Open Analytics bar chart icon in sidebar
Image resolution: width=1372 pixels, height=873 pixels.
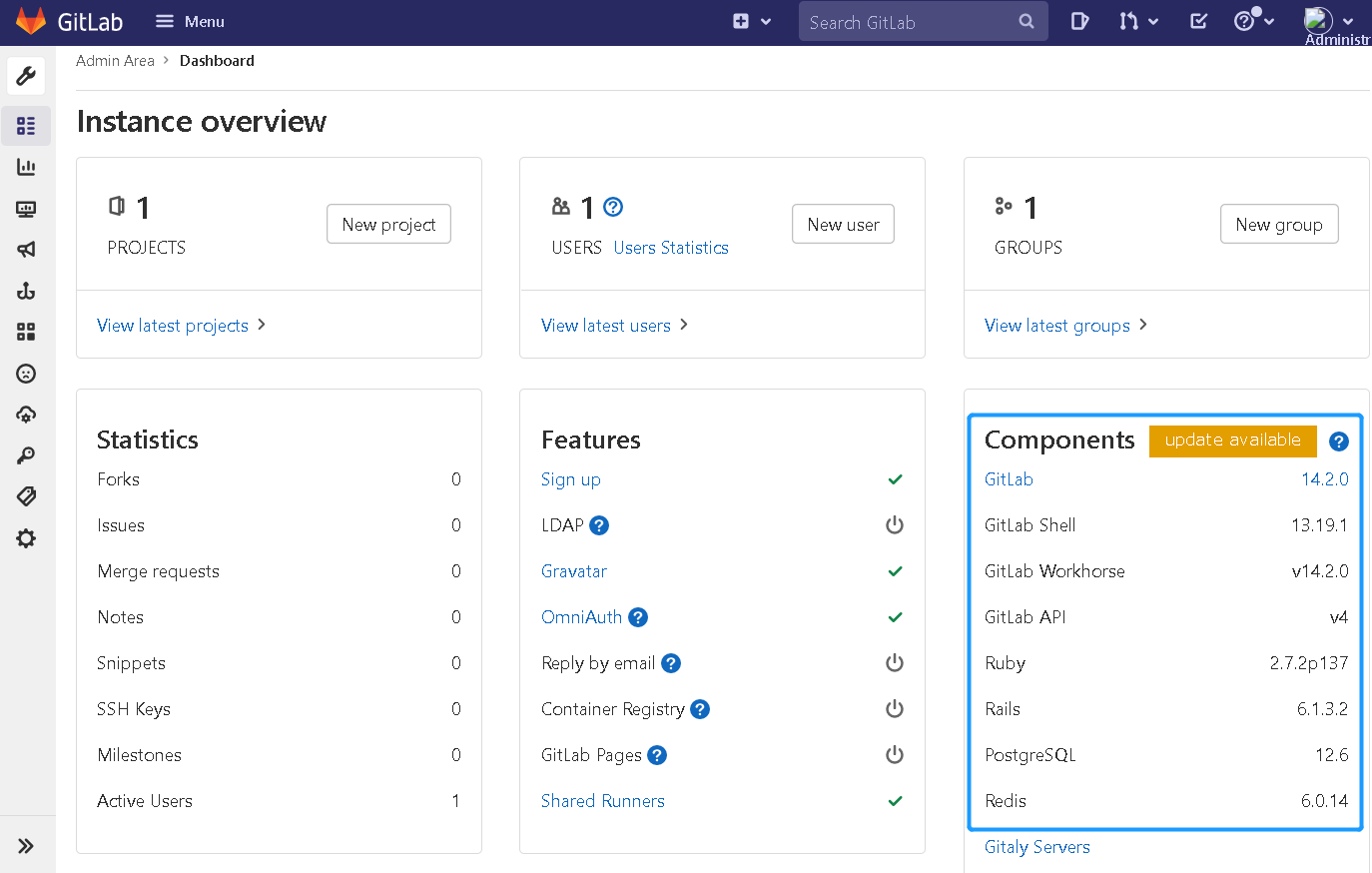pyautogui.click(x=26, y=167)
